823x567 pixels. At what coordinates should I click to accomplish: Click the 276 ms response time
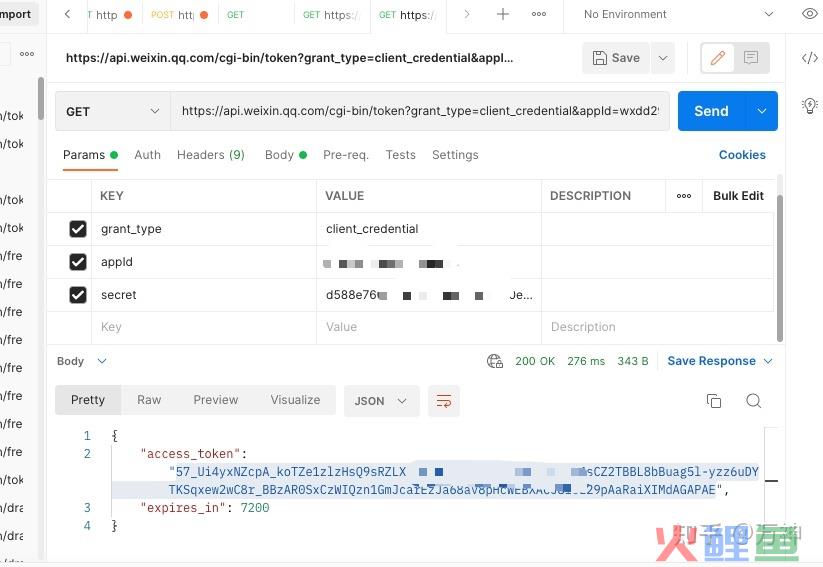point(586,361)
